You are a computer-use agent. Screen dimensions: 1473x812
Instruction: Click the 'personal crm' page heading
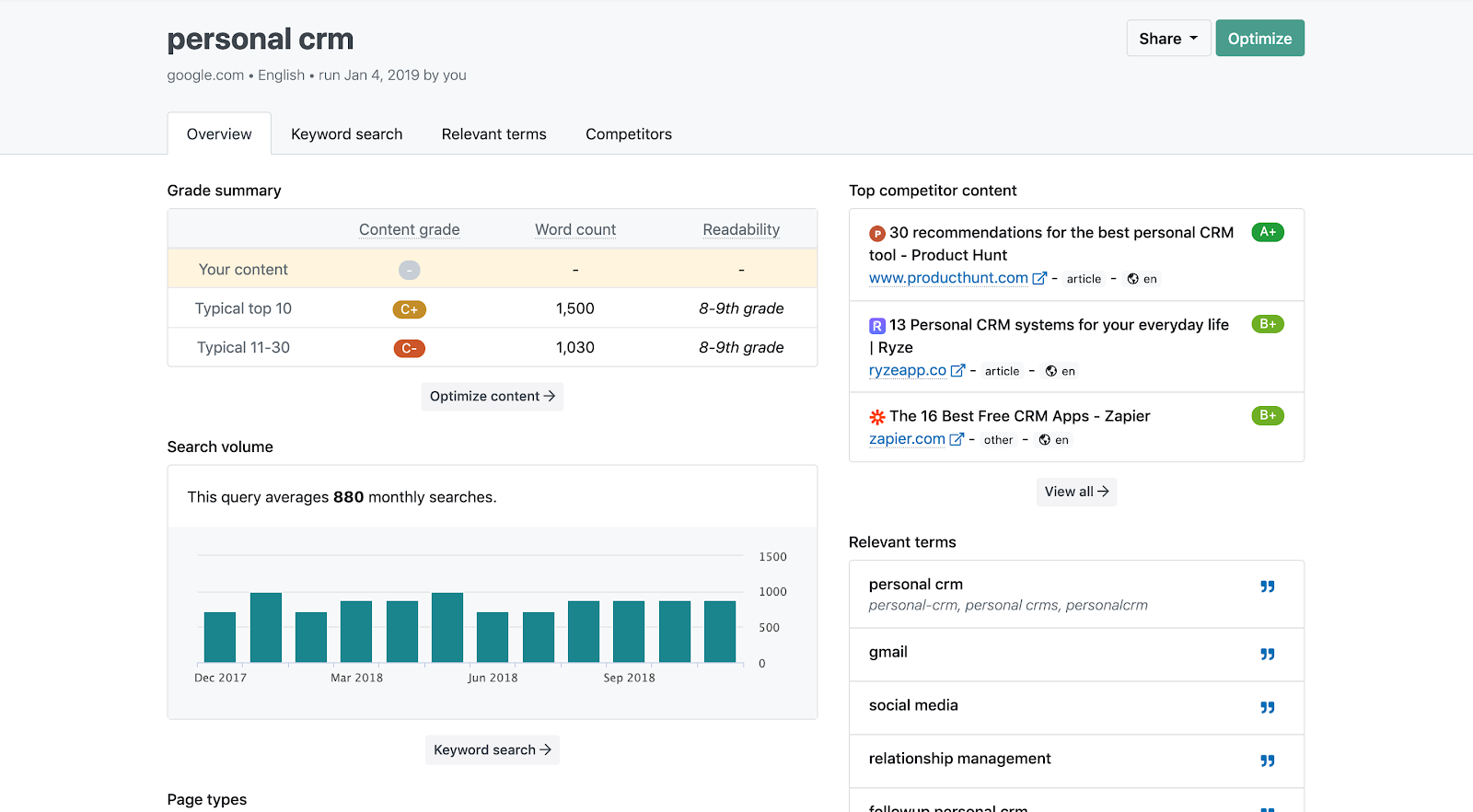click(261, 40)
